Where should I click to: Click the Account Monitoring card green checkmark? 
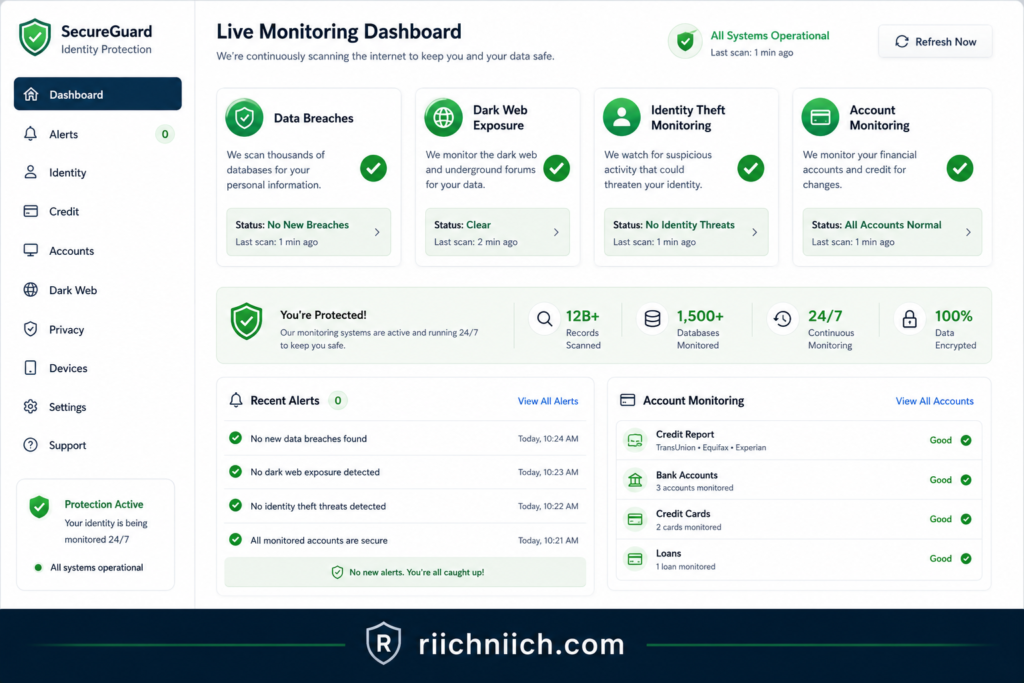(x=960, y=168)
